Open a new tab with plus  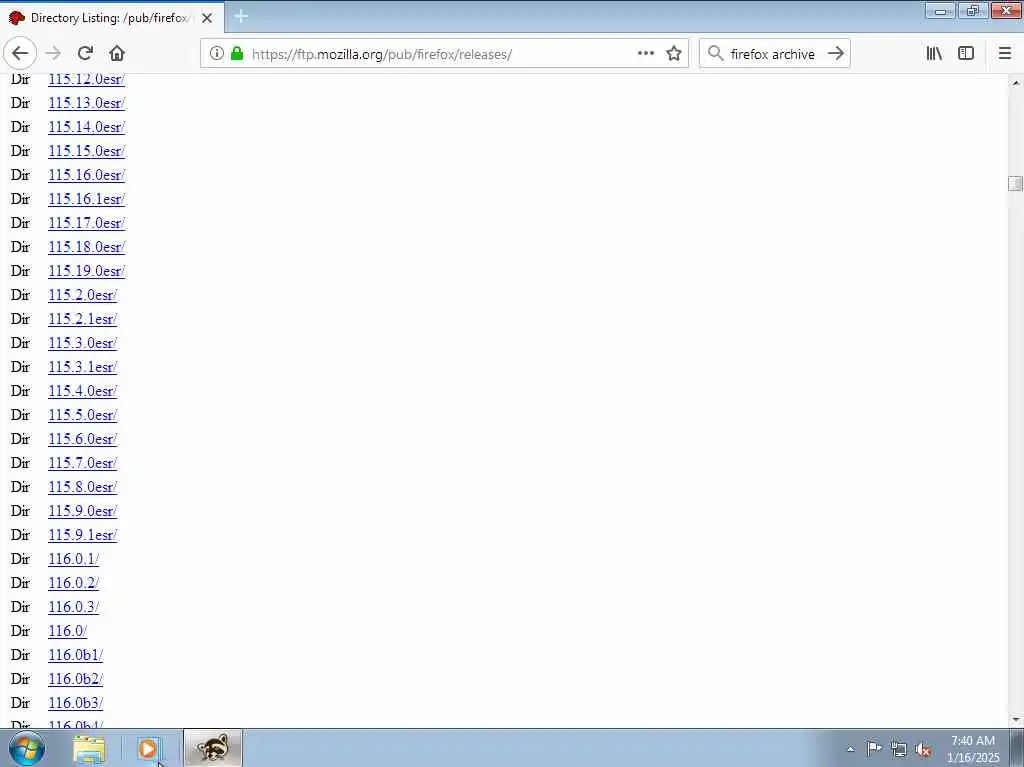click(x=241, y=16)
